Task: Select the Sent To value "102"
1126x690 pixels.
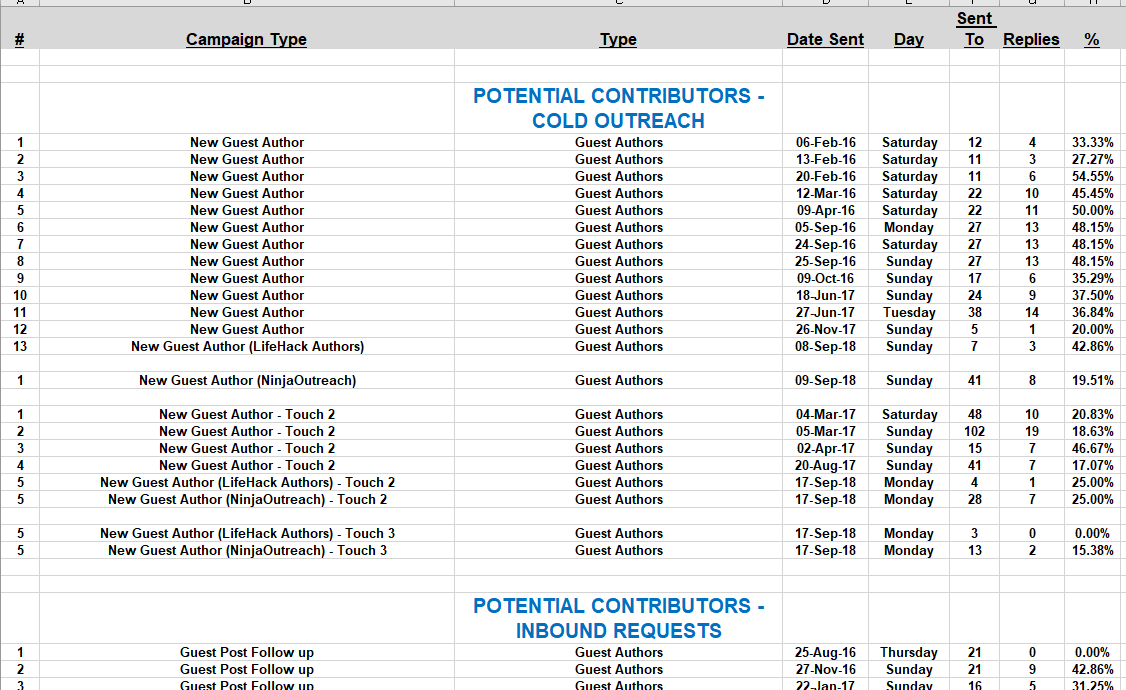Action: click(x=974, y=432)
